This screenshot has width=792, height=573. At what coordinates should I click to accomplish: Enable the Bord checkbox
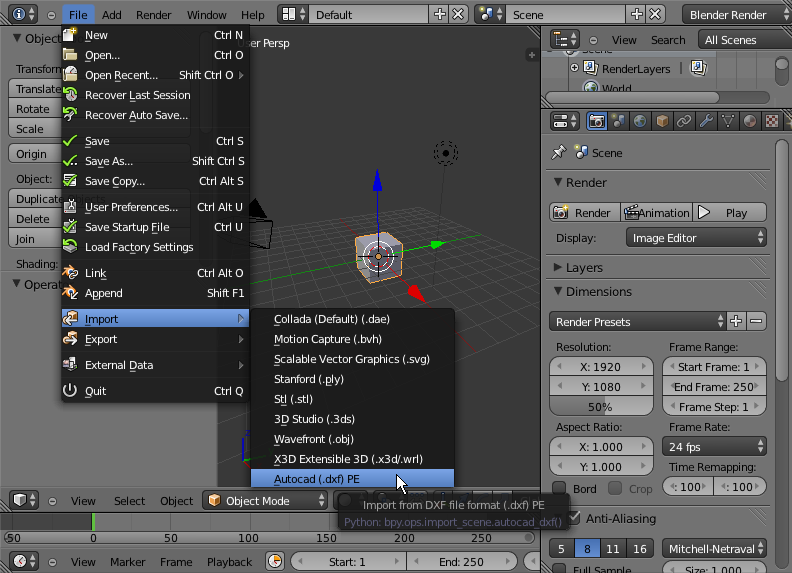pos(559,488)
